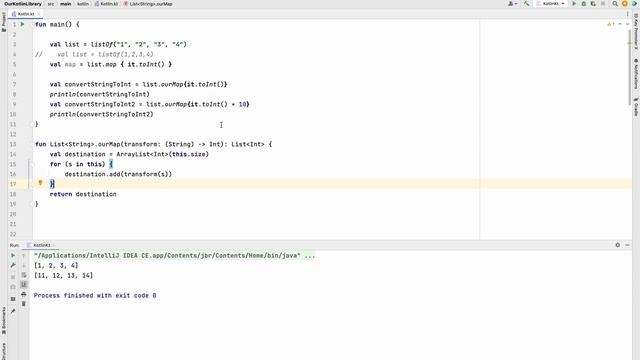Viewport: 640px width, 360px height.
Task: Open the Bookmarks tool window stripe
Action: [4, 321]
